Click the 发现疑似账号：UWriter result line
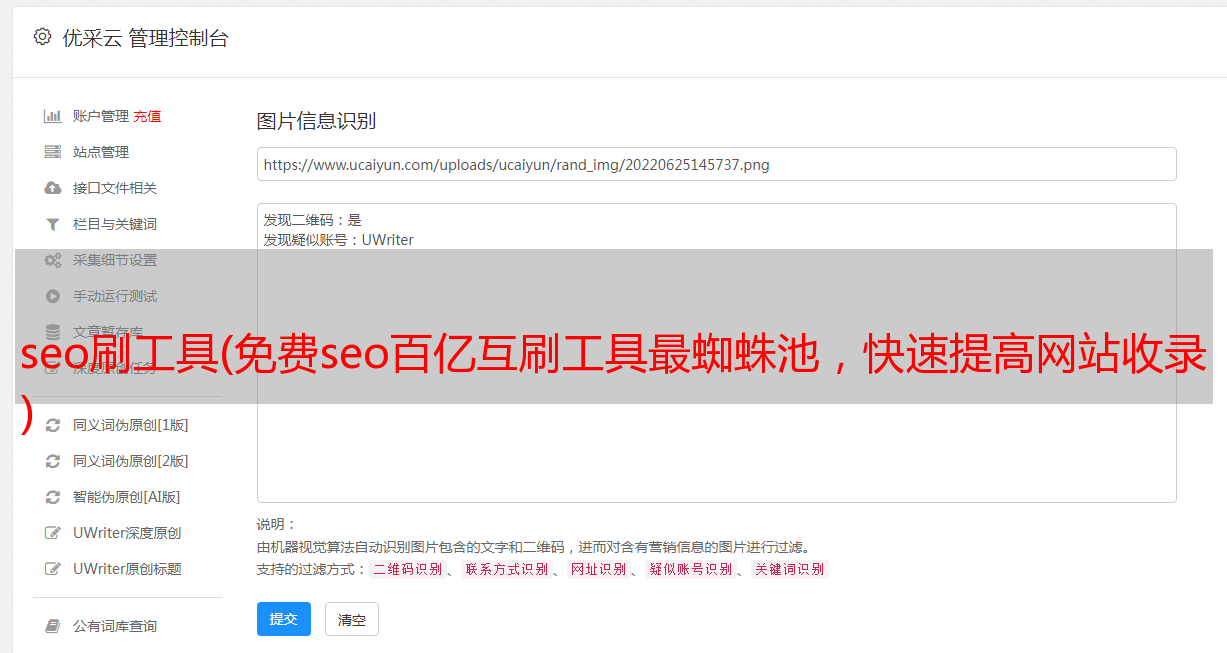The height and width of the screenshot is (653, 1227). coord(338,240)
